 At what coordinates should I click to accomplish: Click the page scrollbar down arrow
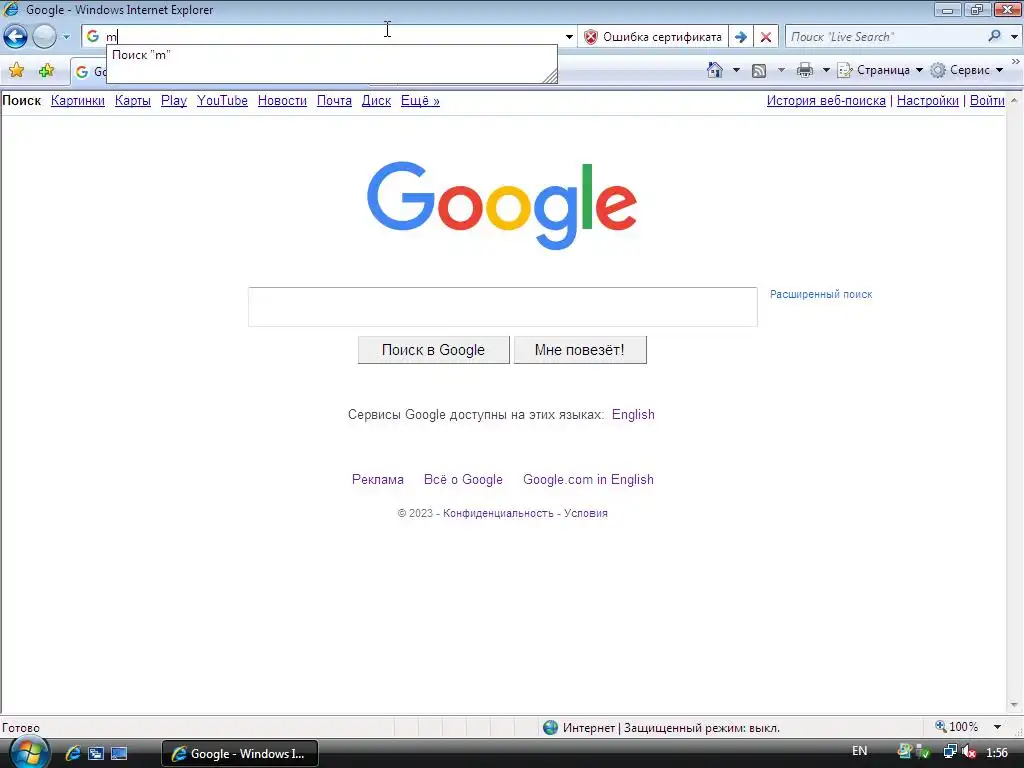coord(1014,705)
